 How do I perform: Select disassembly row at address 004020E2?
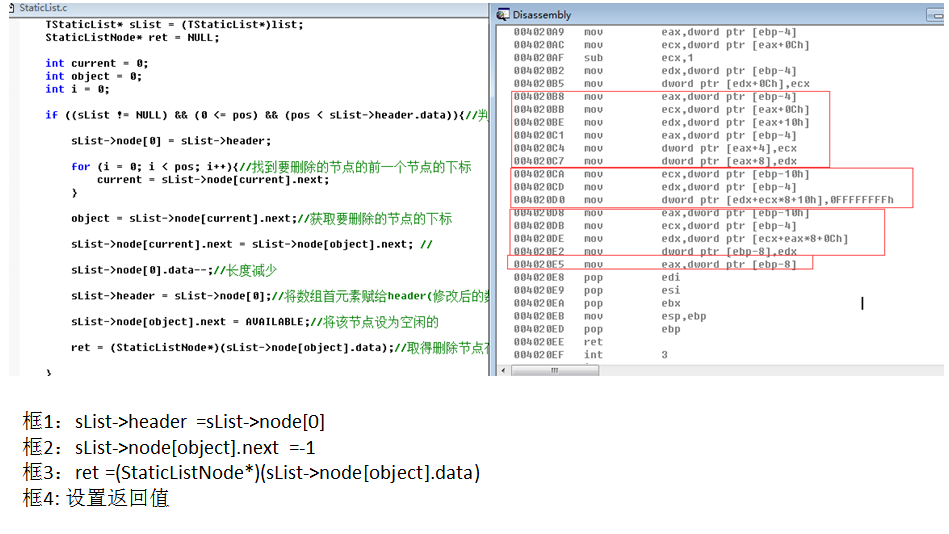[655, 252]
